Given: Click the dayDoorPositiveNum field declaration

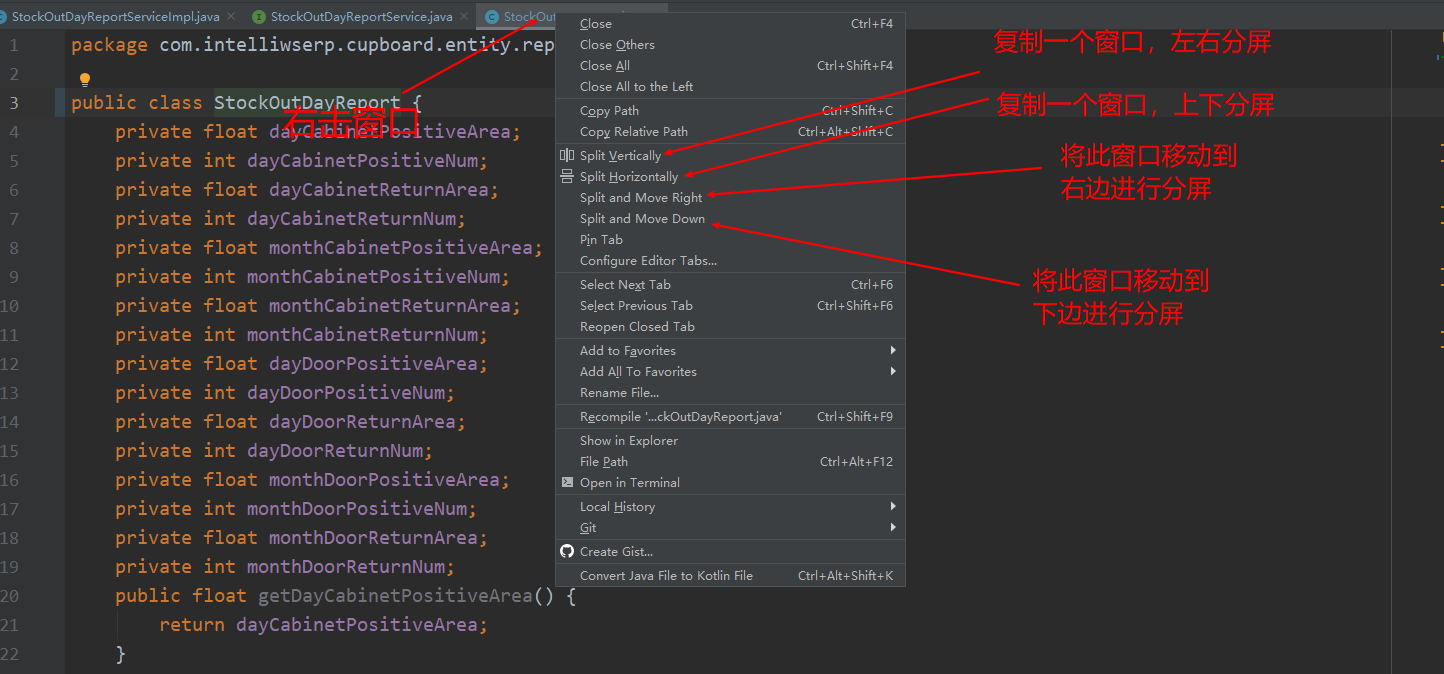Looking at the screenshot, I should [x=285, y=393].
